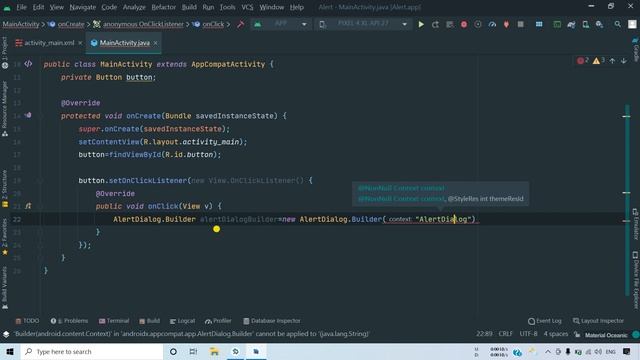
Task: Open Material Oceanic theme switcher
Action: pos(606,335)
